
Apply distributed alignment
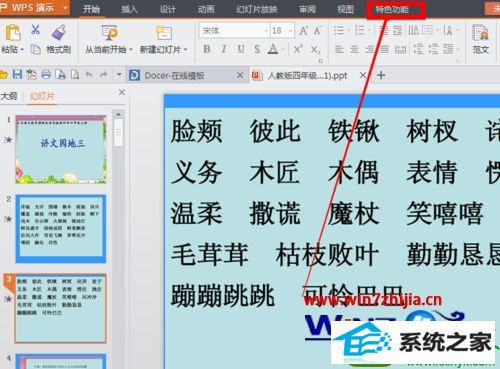[x=400, y=50]
